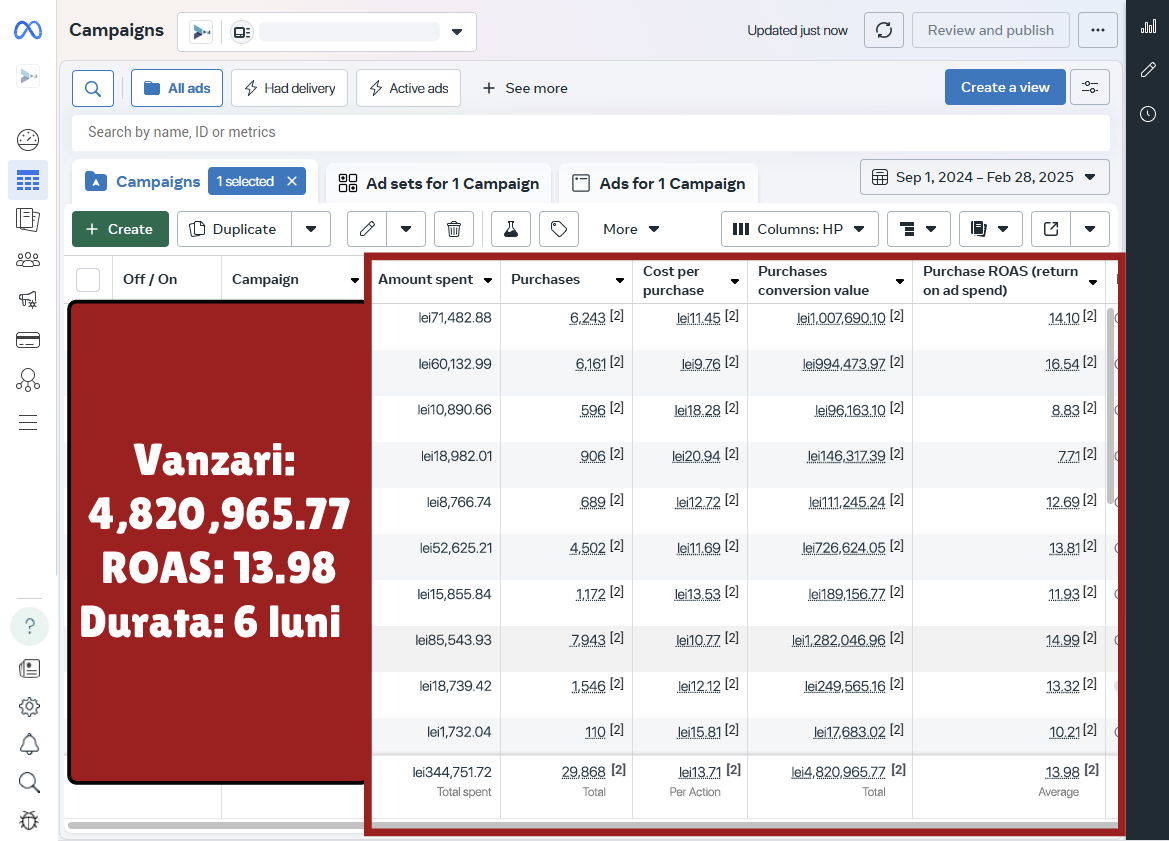Open Account overview gauge icon in sidebar
Image resolution: width=1169 pixels, height=841 pixels.
coord(28,139)
